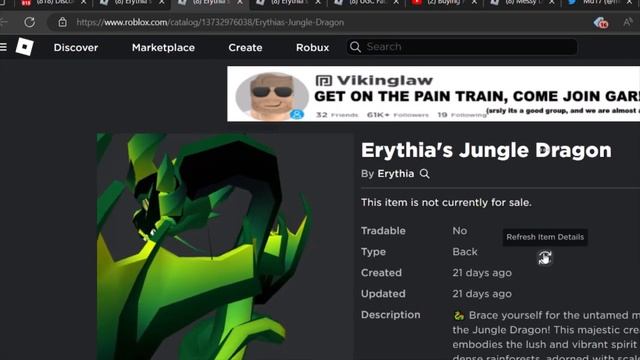The width and height of the screenshot is (640, 360).
Task: Click the Tradable value 'No'
Action: 460,231
